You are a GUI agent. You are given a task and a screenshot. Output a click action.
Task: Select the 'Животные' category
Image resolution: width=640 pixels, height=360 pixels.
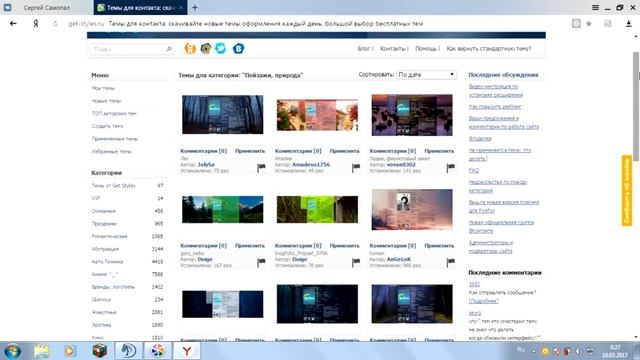[x=104, y=312]
